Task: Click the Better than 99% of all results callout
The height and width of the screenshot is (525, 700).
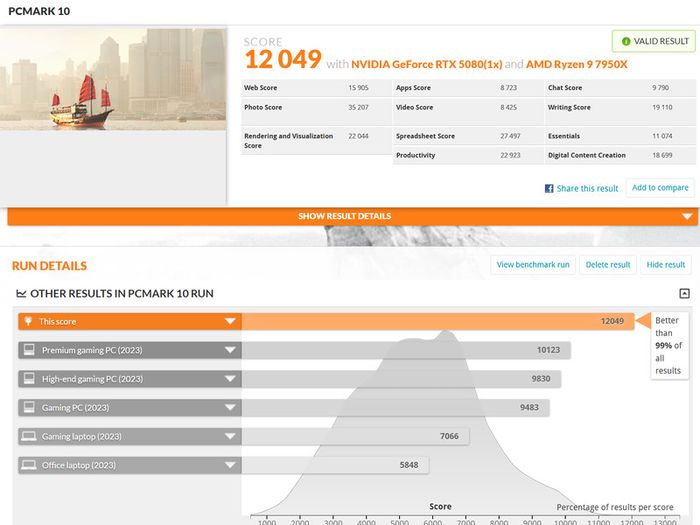Action: (x=668, y=346)
